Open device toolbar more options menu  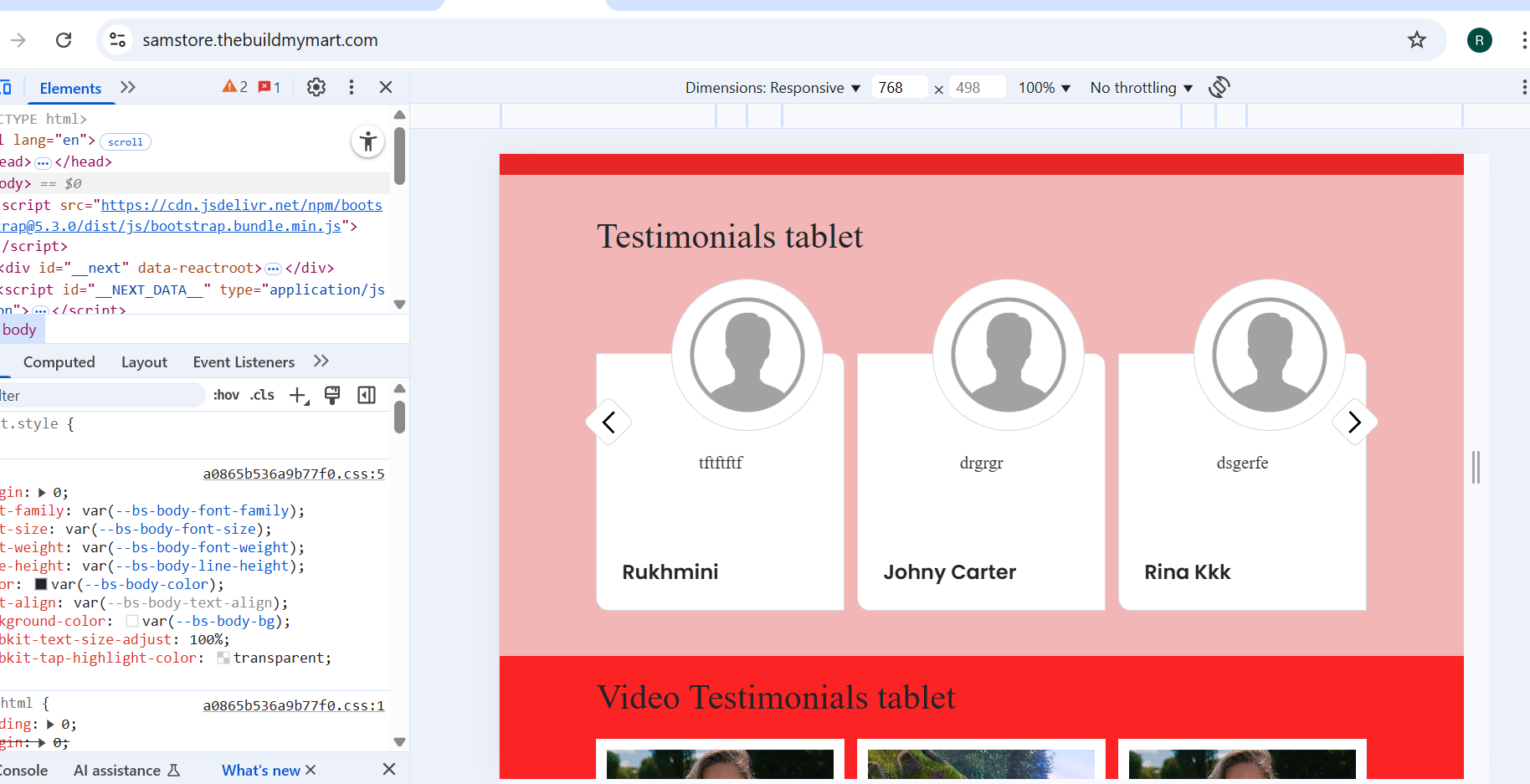click(1524, 87)
